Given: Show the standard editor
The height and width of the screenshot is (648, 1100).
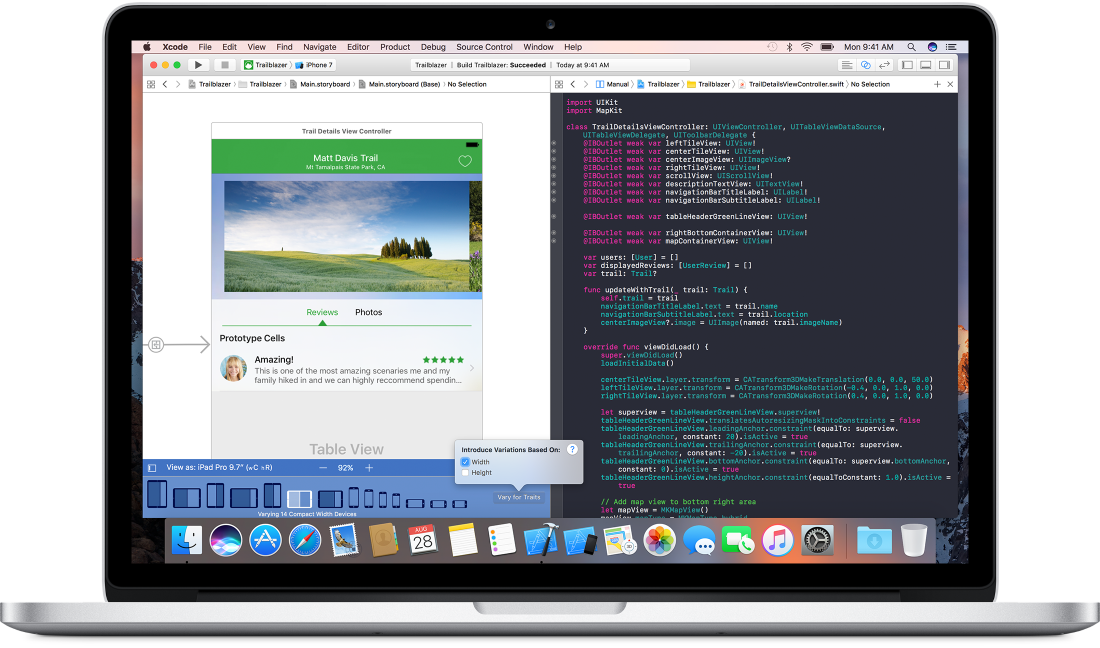Looking at the screenshot, I should [x=847, y=65].
